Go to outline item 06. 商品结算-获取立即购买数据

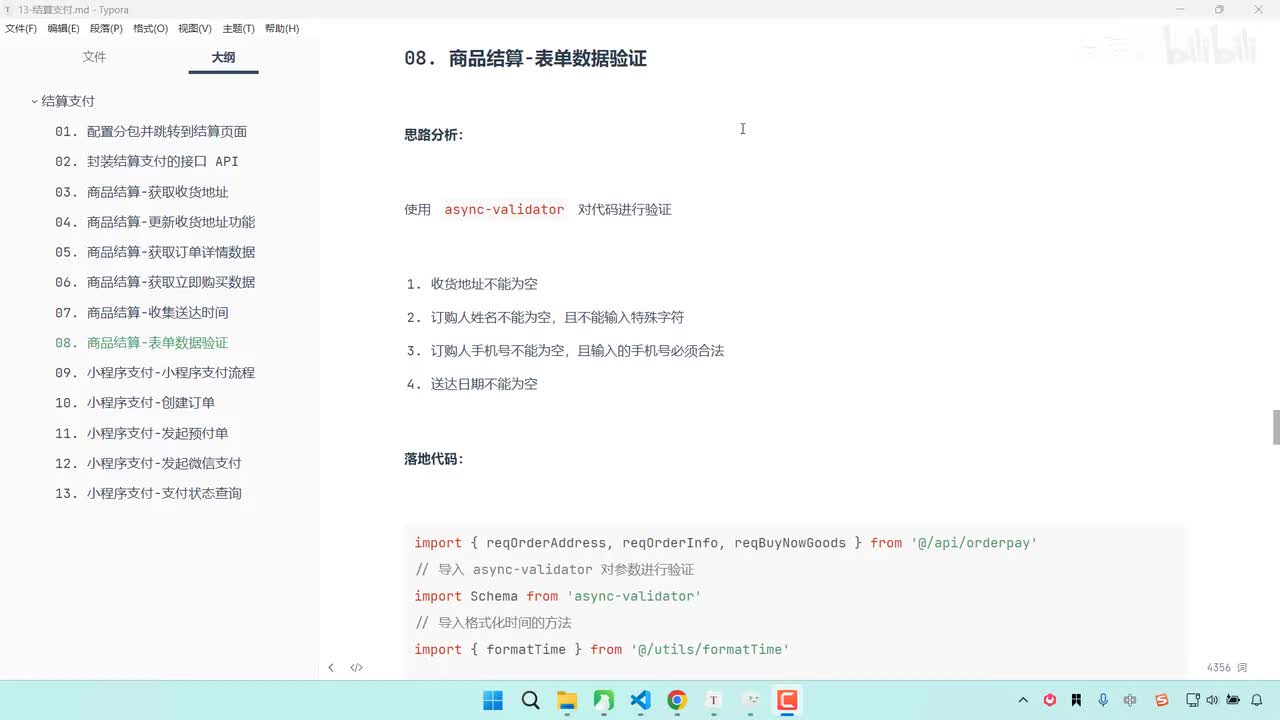[155, 282]
